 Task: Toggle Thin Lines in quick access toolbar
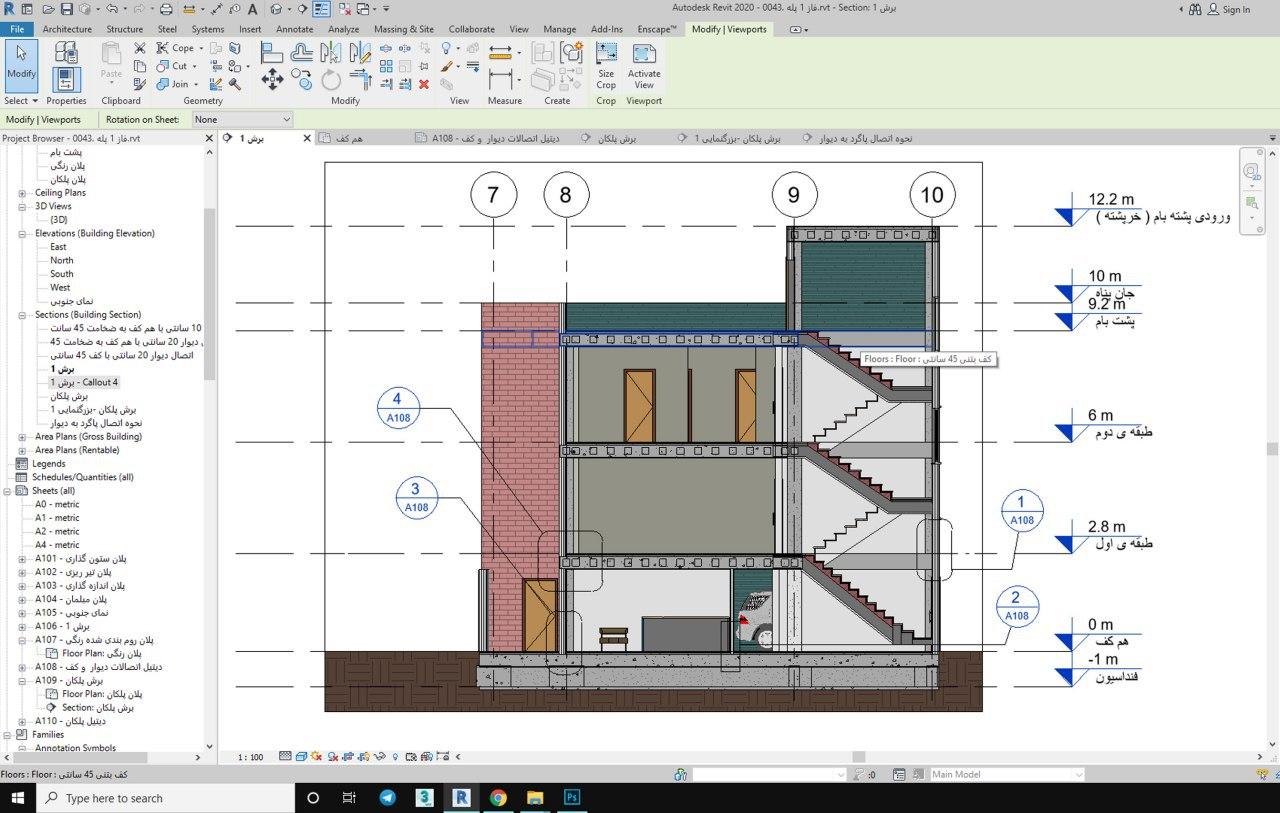coord(321,9)
